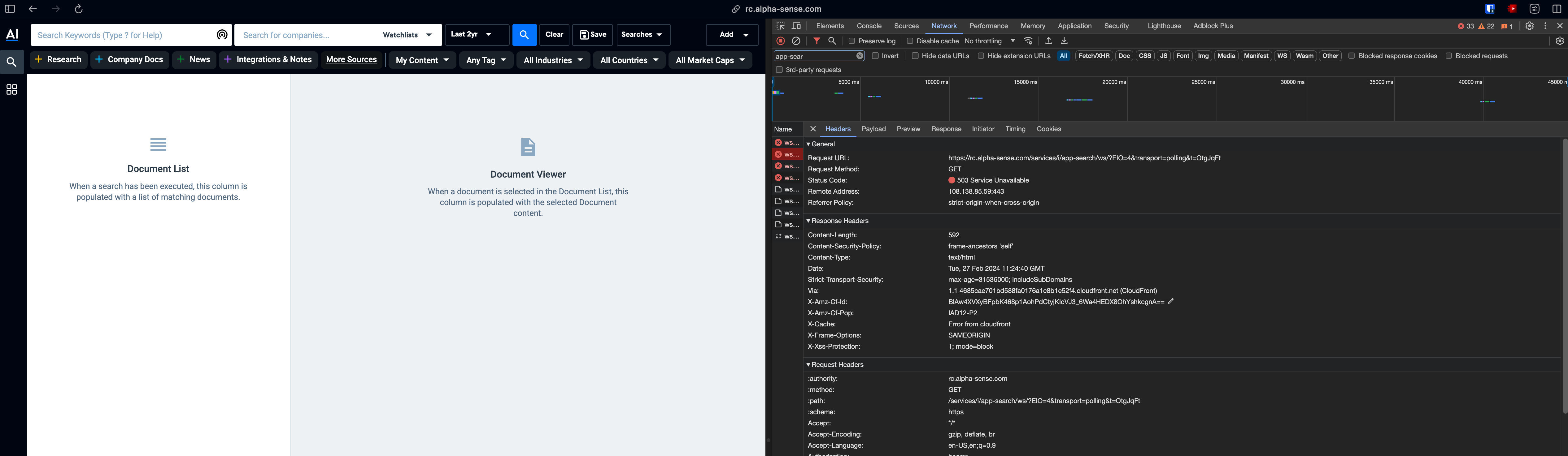Open the Watchlists dropdown
The height and width of the screenshot is (456, 1568).
click(x=407, y=35)
